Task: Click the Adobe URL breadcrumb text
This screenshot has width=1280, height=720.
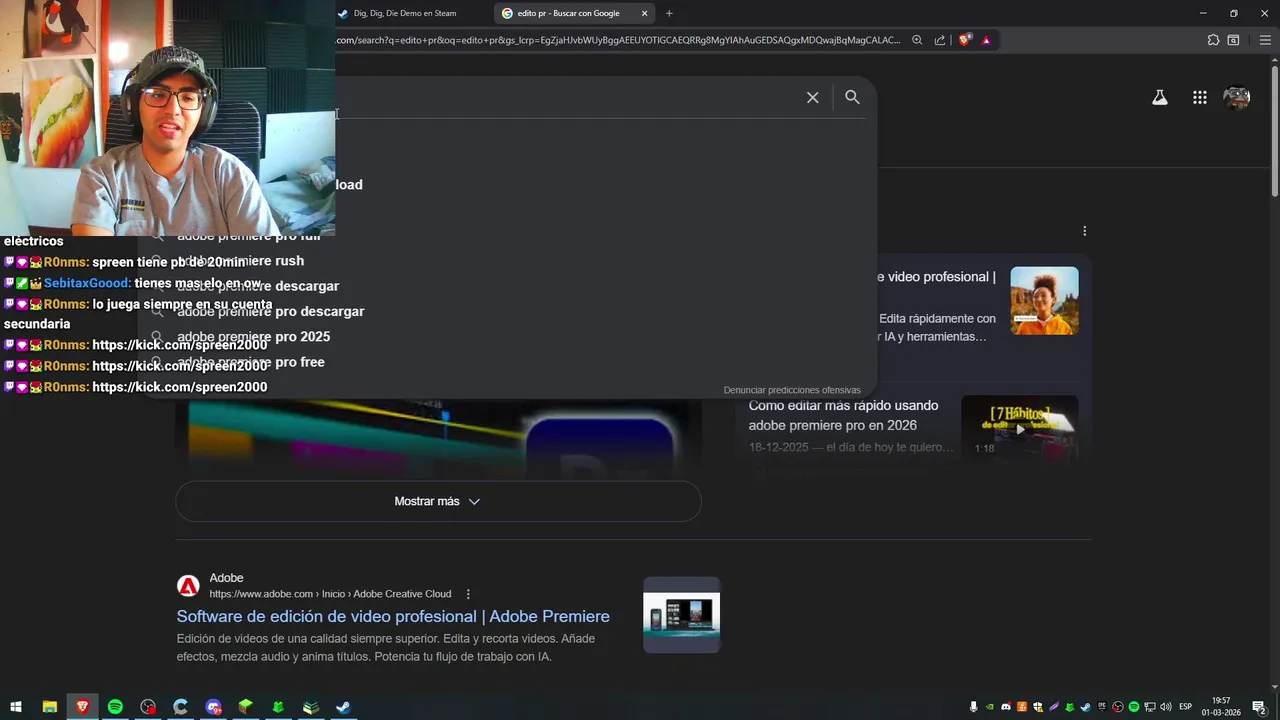Action: pos(330,594)
